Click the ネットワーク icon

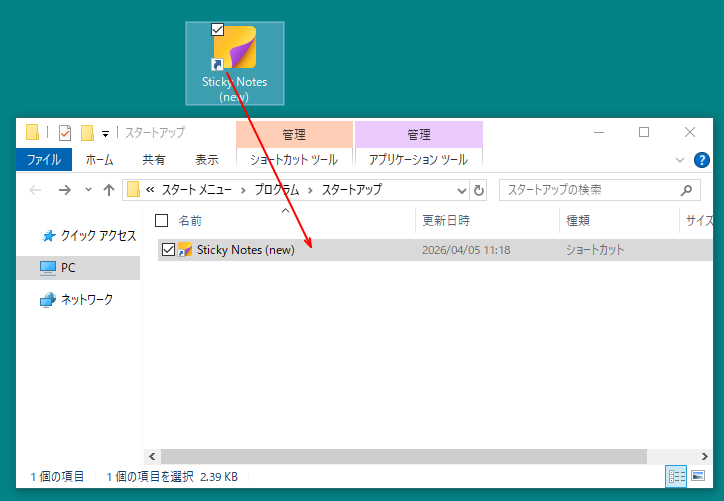coord(48,300)
